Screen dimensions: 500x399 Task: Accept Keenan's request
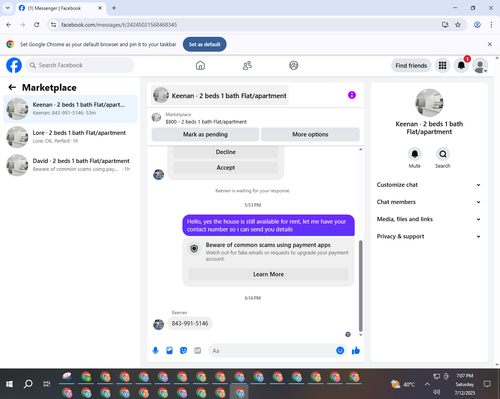[x=226, y=167]
